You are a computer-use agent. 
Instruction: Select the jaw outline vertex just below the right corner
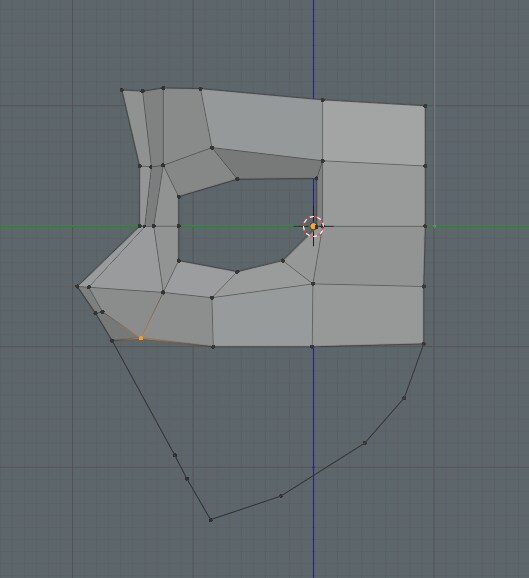point(404,398)
